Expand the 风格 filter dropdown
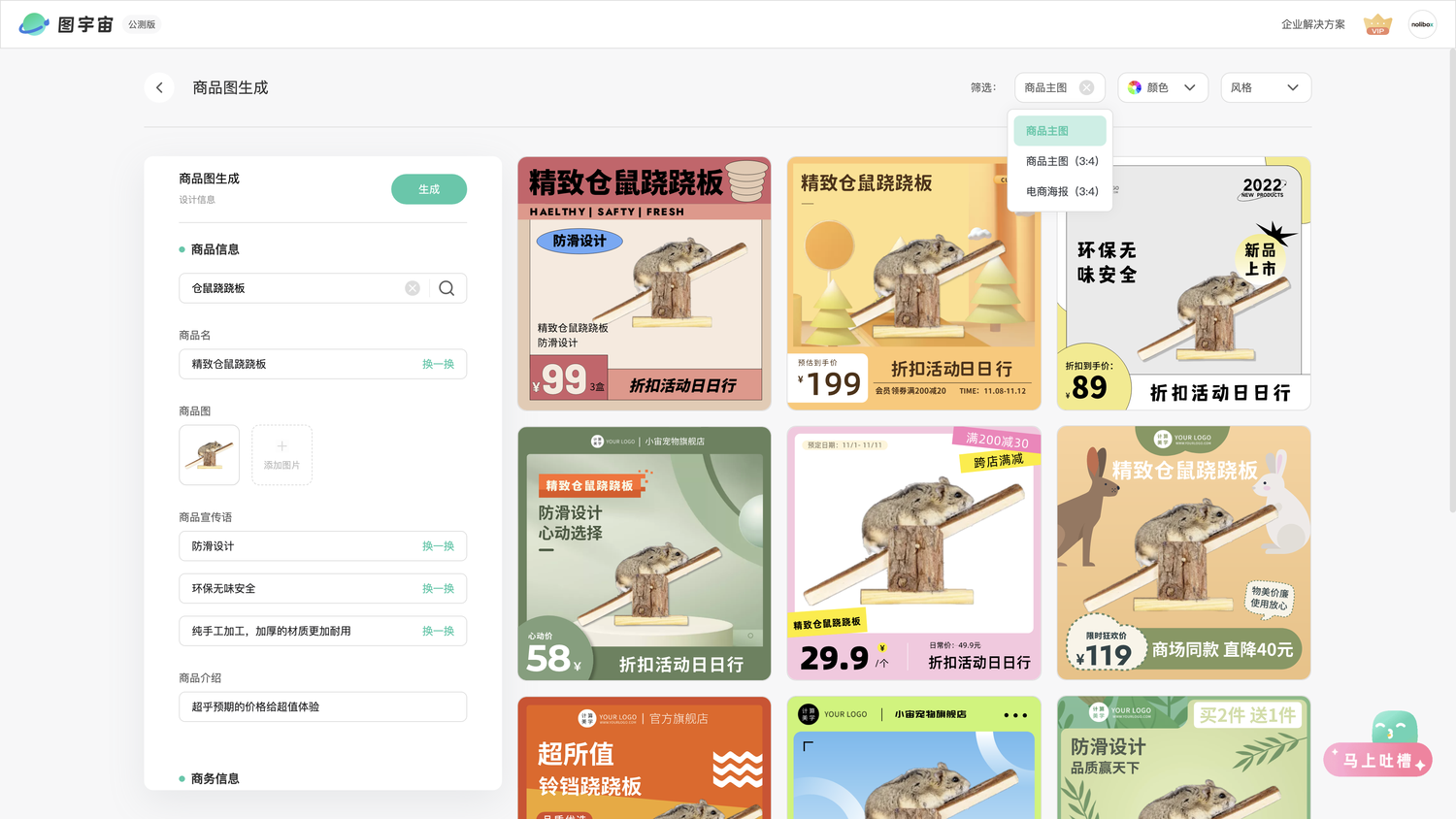Screen dimensions: 1456x819 1265,87
